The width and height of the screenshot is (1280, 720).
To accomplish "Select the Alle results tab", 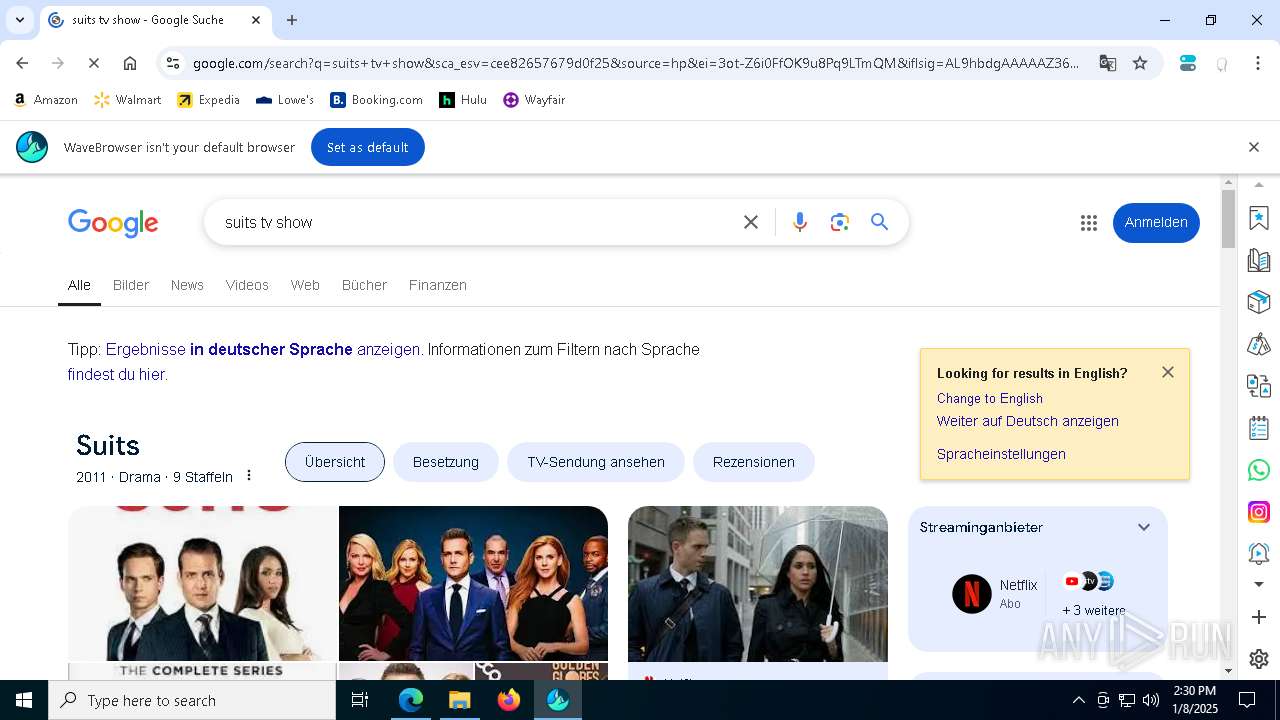I will click(x=79, y=285).
